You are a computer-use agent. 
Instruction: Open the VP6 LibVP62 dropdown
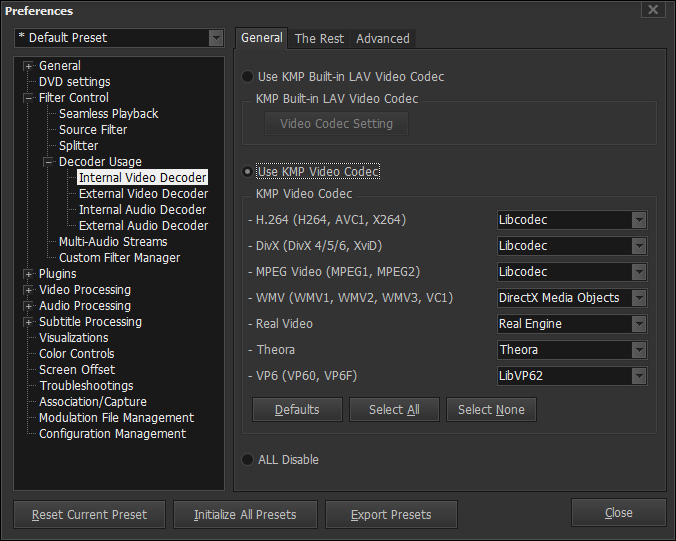(572, 376)
